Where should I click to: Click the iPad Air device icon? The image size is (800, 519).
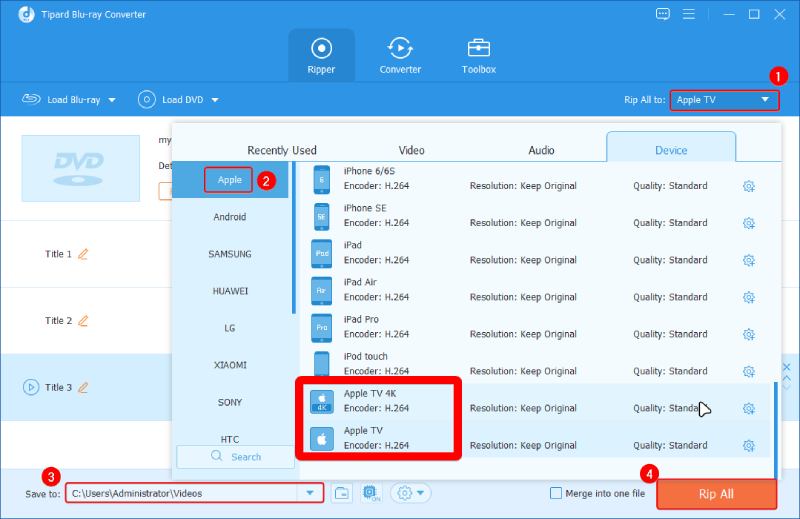(x=321, y=290)
